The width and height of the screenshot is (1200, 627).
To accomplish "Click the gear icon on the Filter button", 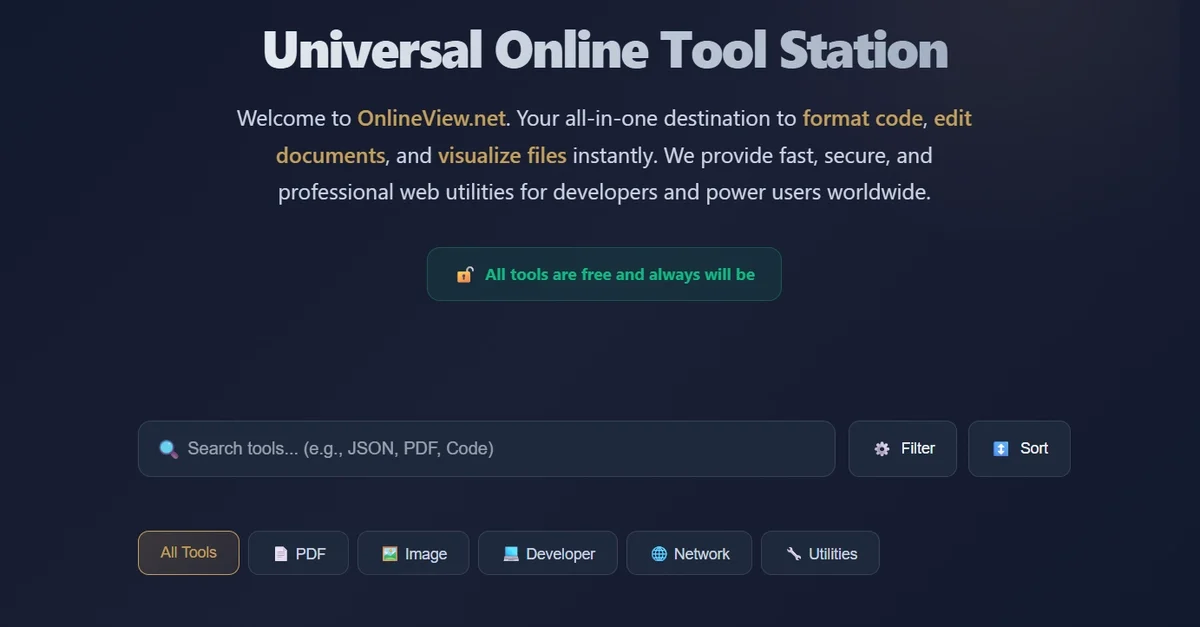I will point(882,448).
